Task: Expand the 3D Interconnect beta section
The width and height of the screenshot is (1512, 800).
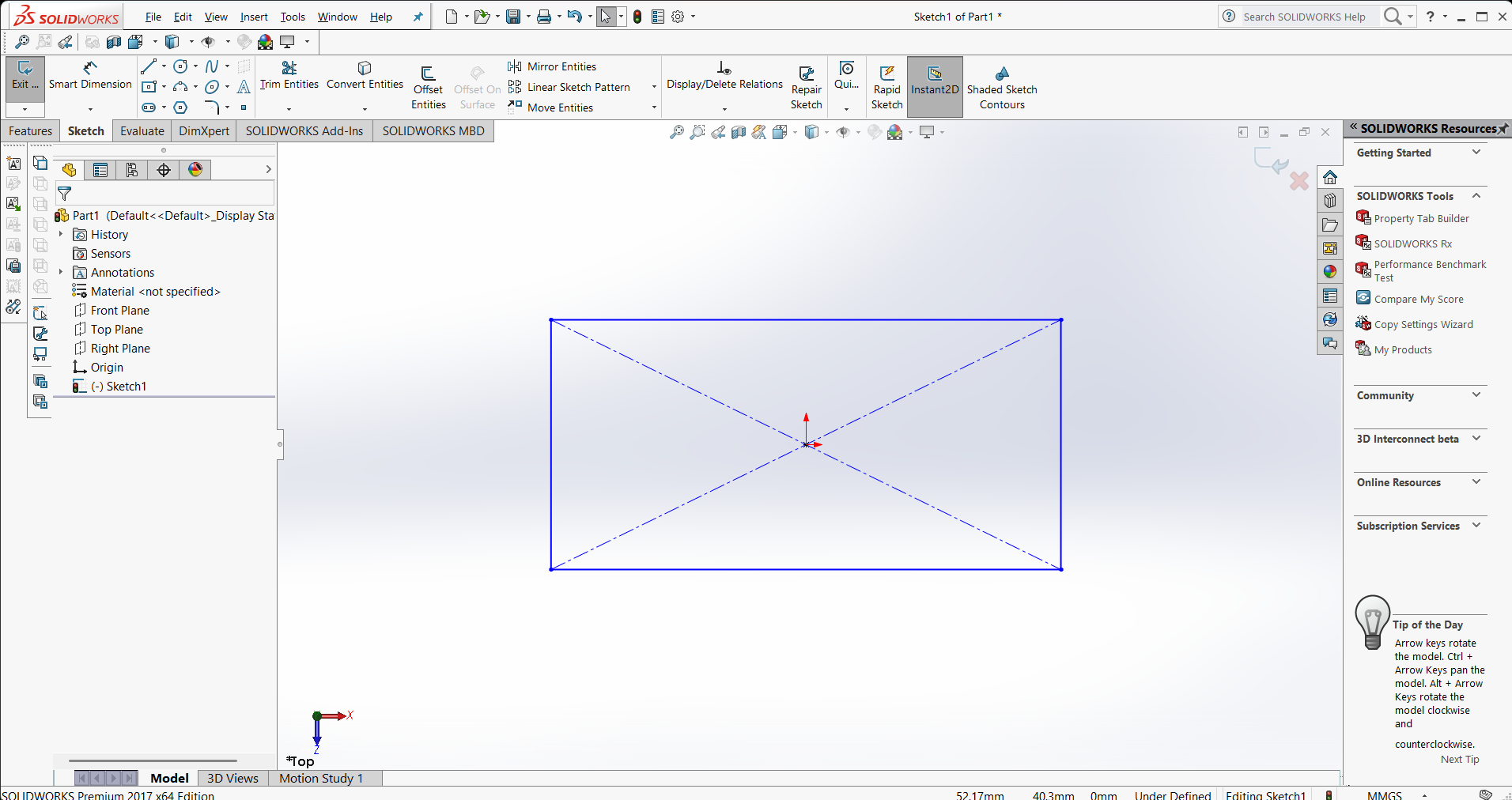Action: (x=1476, y=438)
